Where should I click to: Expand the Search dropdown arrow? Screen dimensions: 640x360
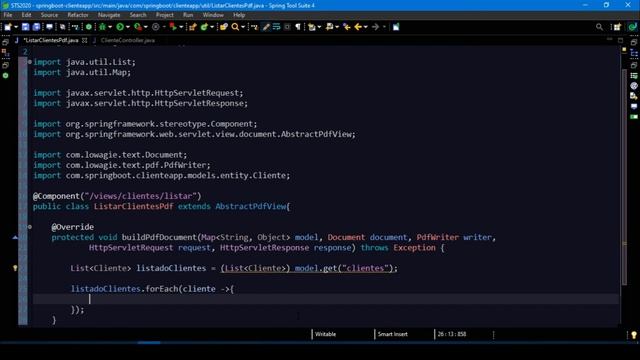[x=243, y=27]
